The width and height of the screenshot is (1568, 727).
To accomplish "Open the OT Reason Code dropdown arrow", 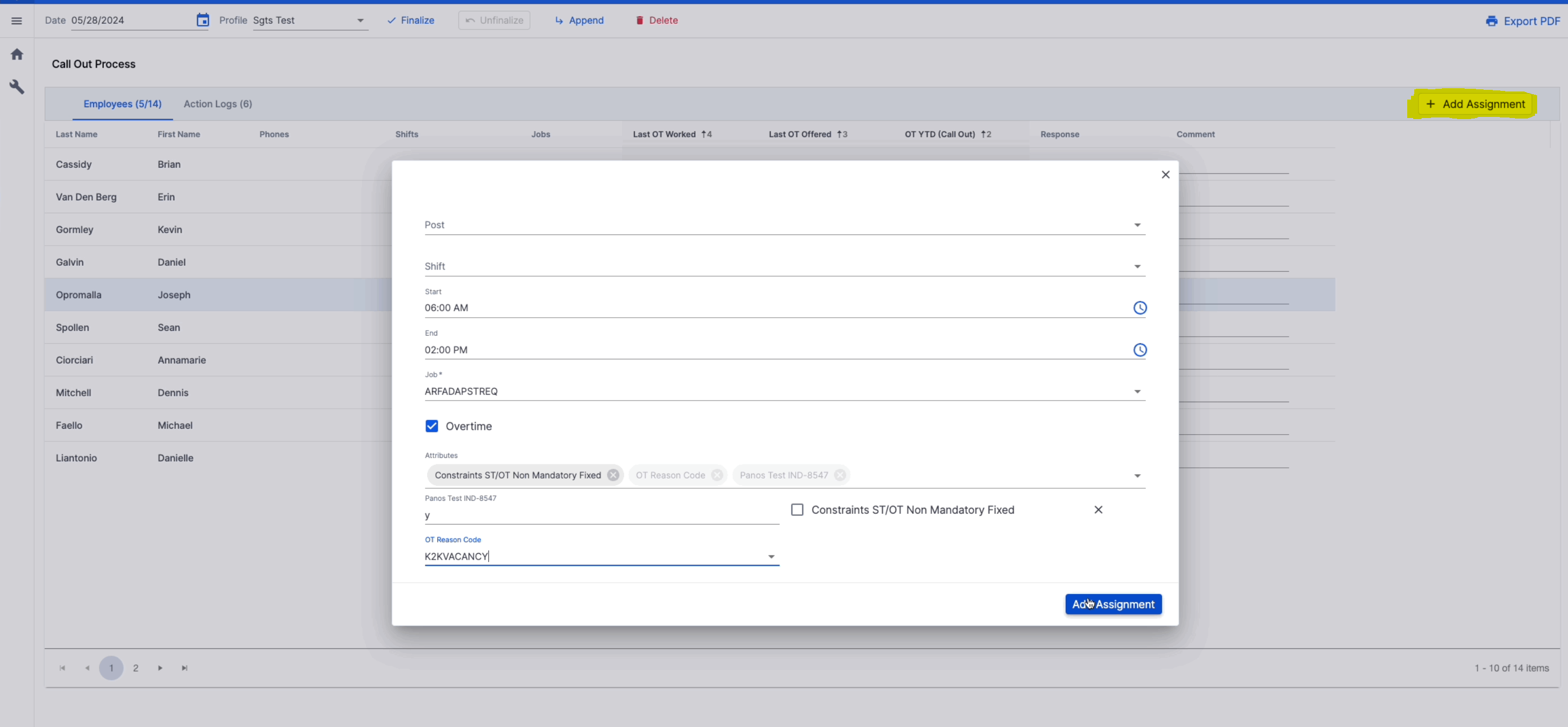I will click(x=771, y=556).
